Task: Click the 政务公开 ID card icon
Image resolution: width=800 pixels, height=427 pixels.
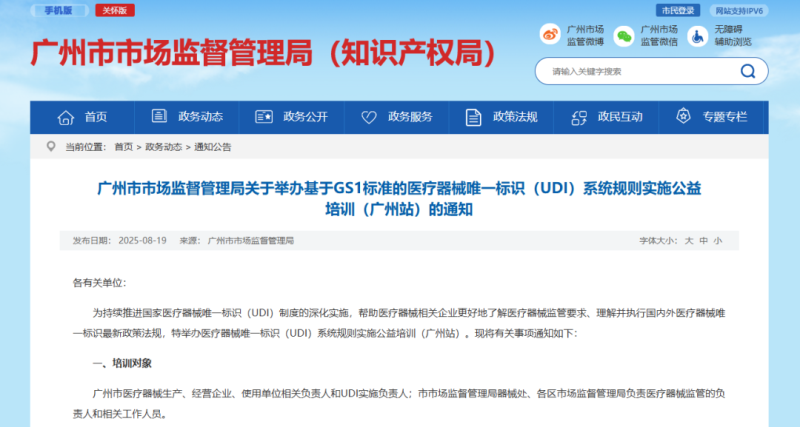Action: click(x=264, y=117)
